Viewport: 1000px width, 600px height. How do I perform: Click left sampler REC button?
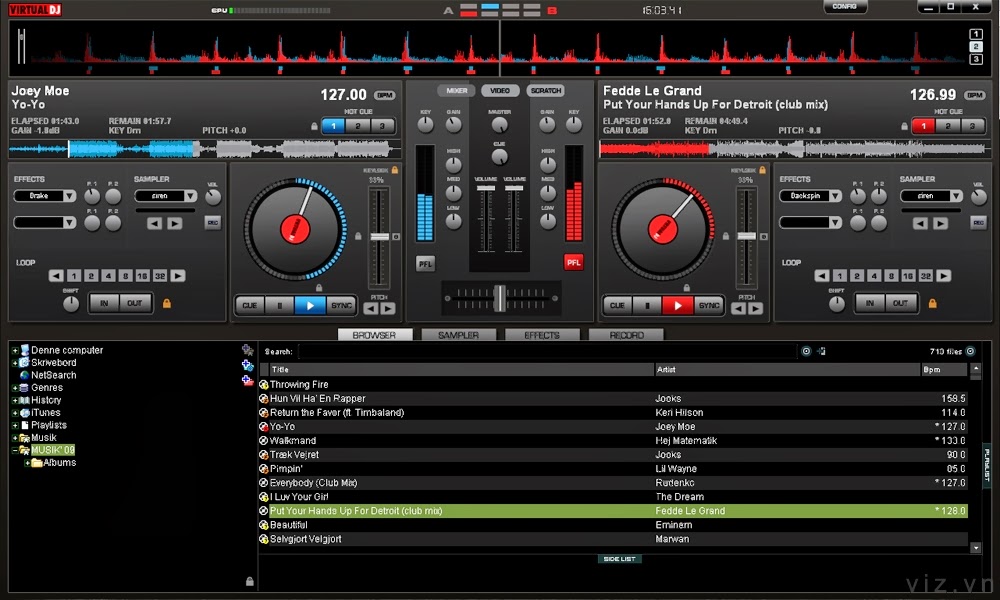213,223
